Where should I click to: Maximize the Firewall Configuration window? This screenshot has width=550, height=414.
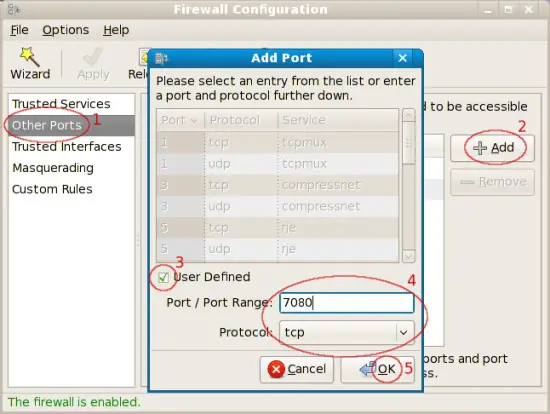click(508, 9)
